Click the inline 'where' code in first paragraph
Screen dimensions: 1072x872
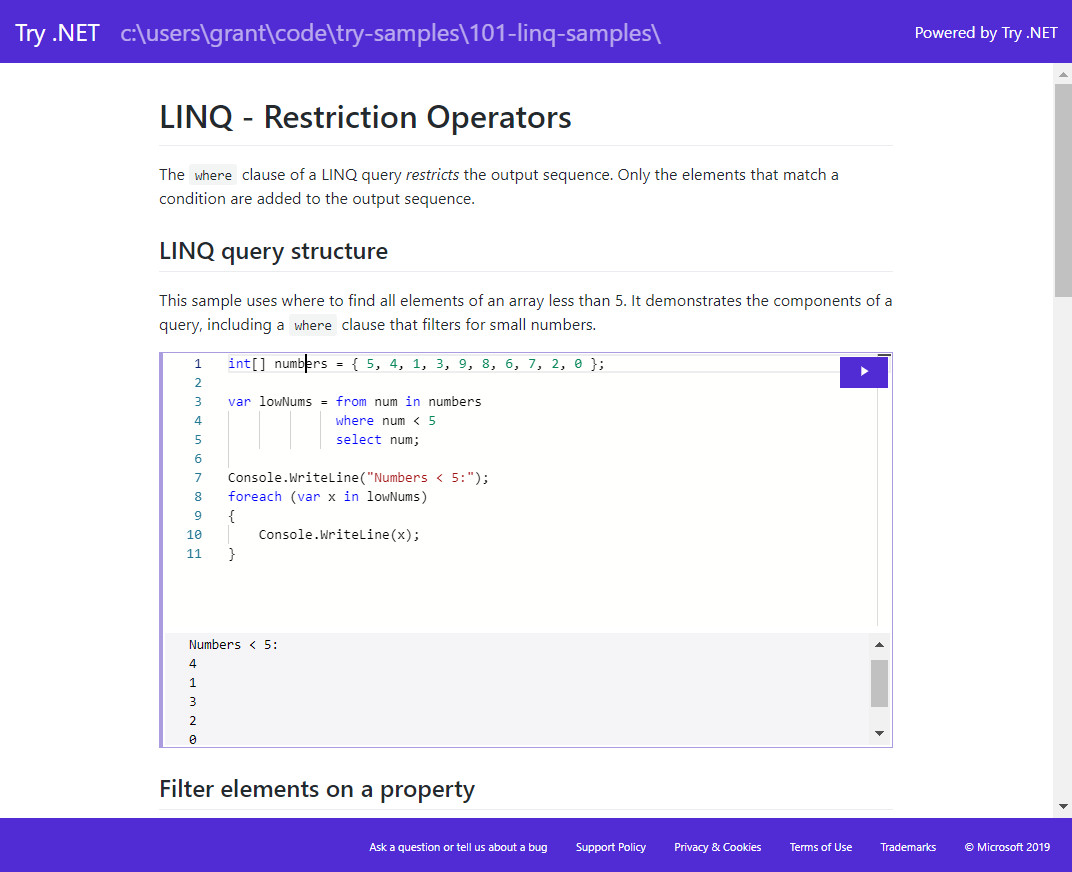click(213, 175)
